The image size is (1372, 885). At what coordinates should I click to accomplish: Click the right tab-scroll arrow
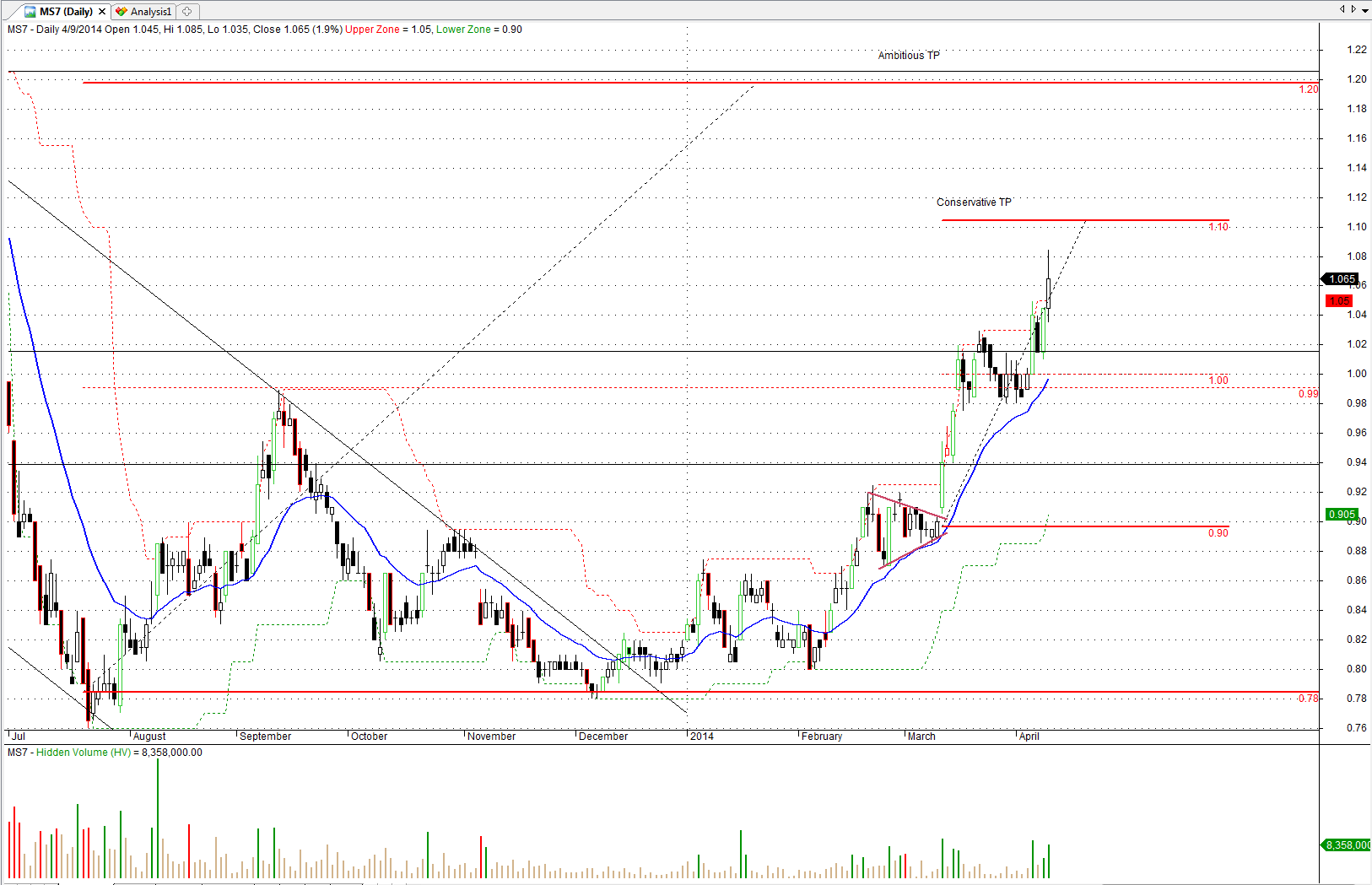[1353, 9]
